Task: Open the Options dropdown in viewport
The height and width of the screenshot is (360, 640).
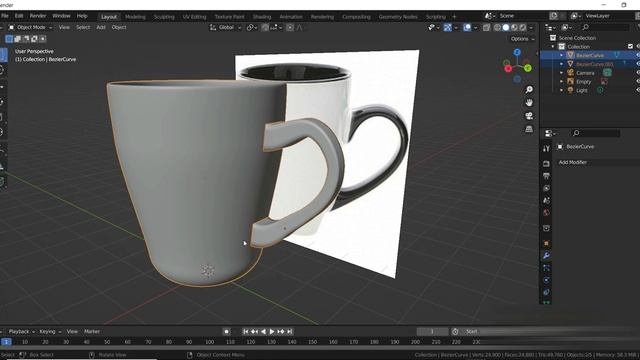Action: [x=522, y=39]
